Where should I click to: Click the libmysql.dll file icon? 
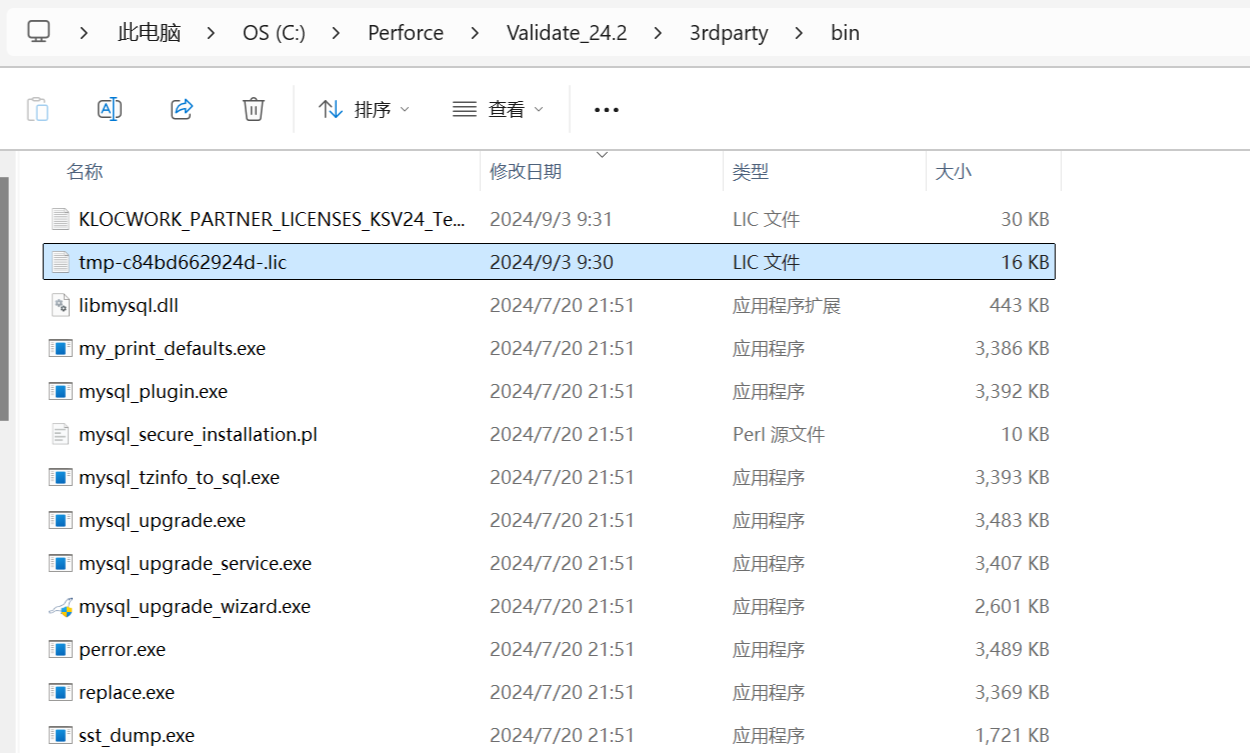coord(61,306)
